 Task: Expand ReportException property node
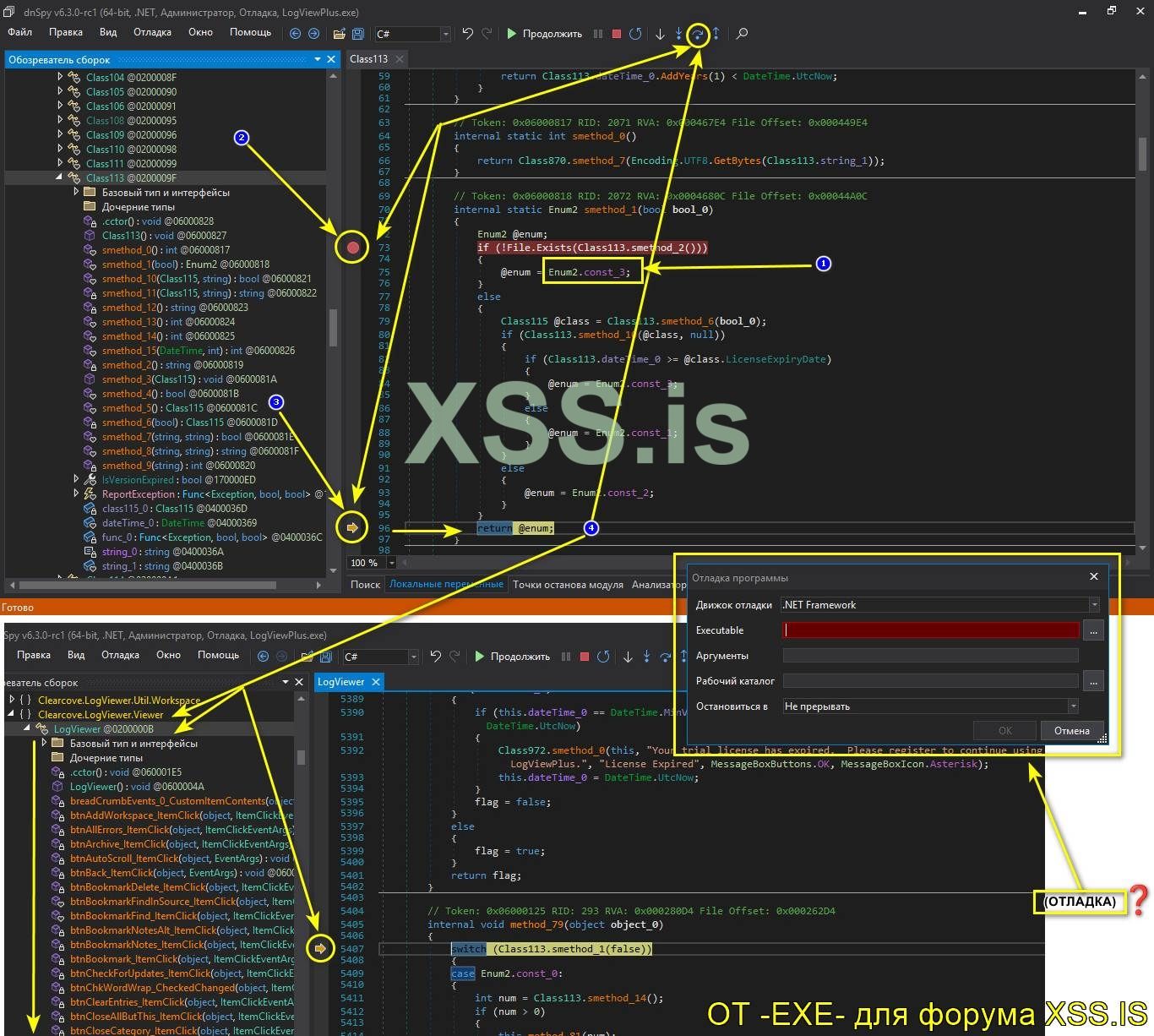click(76, 493)
